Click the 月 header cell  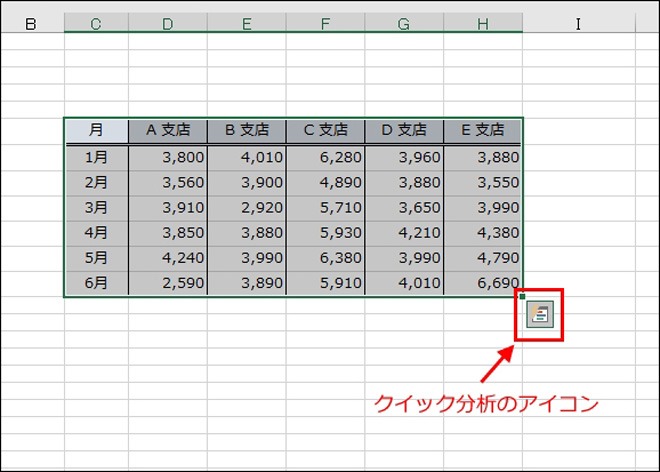tap(96, 130)
